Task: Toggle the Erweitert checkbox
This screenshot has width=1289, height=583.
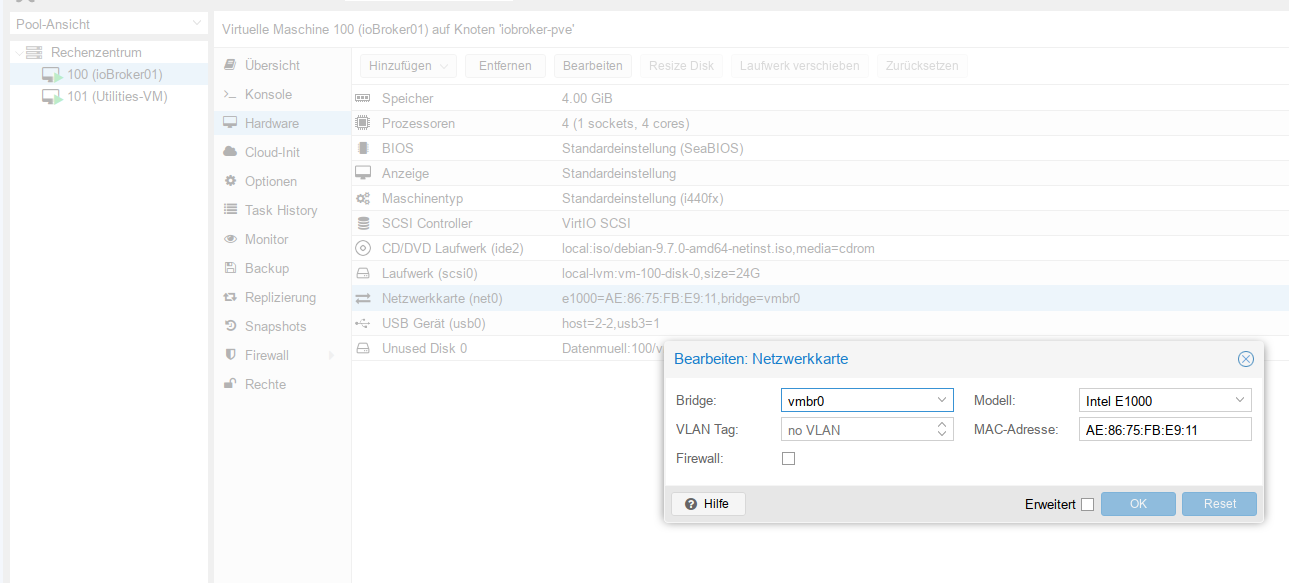Action: coord(1087,505)
